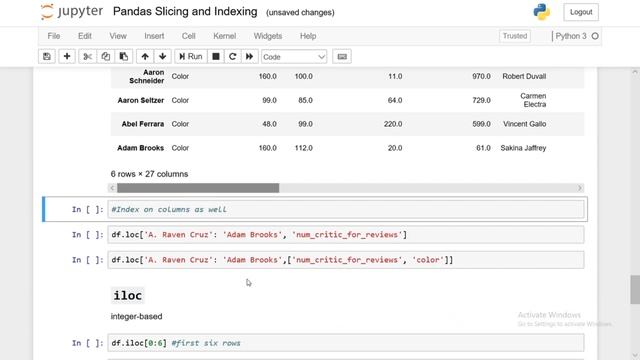This screenshot has height=360, width=640.
Task: Click the 970.0 value cell
Action: [482, 76]
